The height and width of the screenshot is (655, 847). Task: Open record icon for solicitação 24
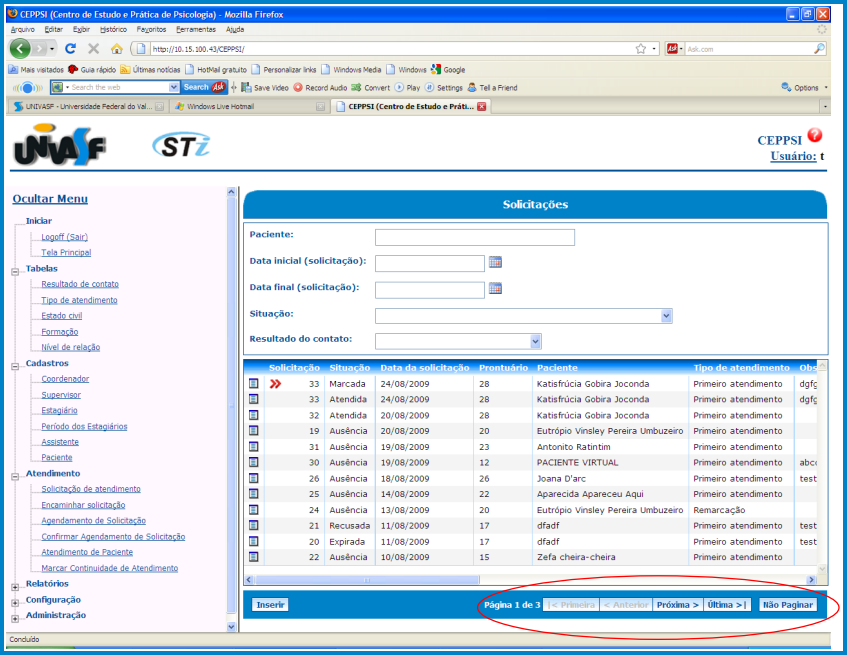tap(253, 510)
